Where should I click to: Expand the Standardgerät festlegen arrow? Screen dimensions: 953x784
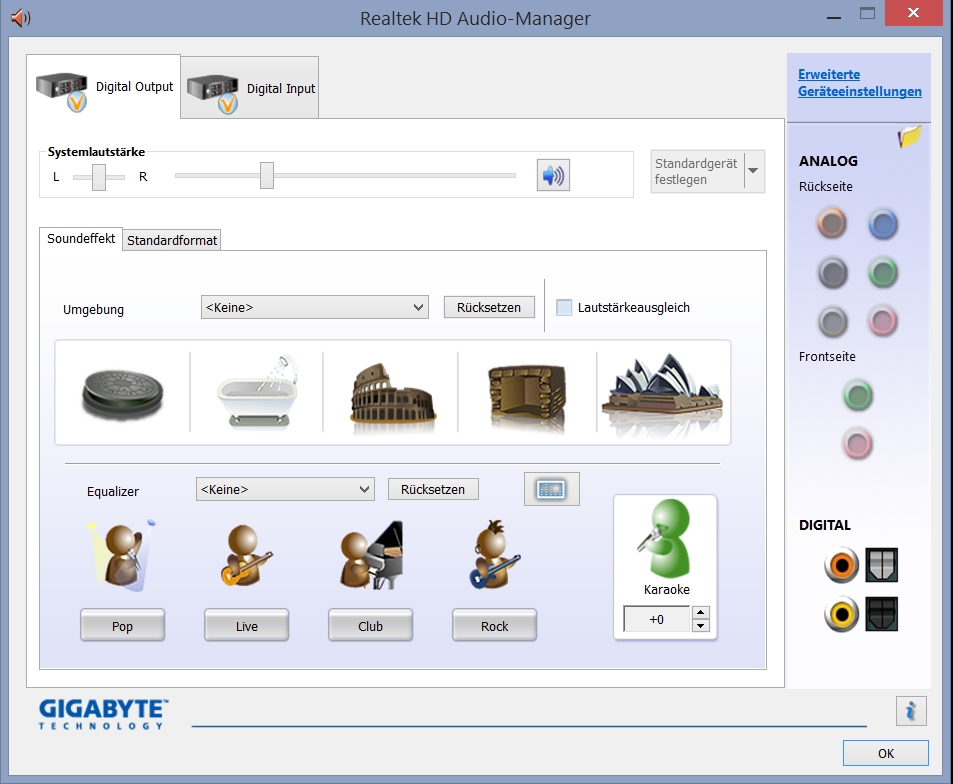click(x=753, y=171)
